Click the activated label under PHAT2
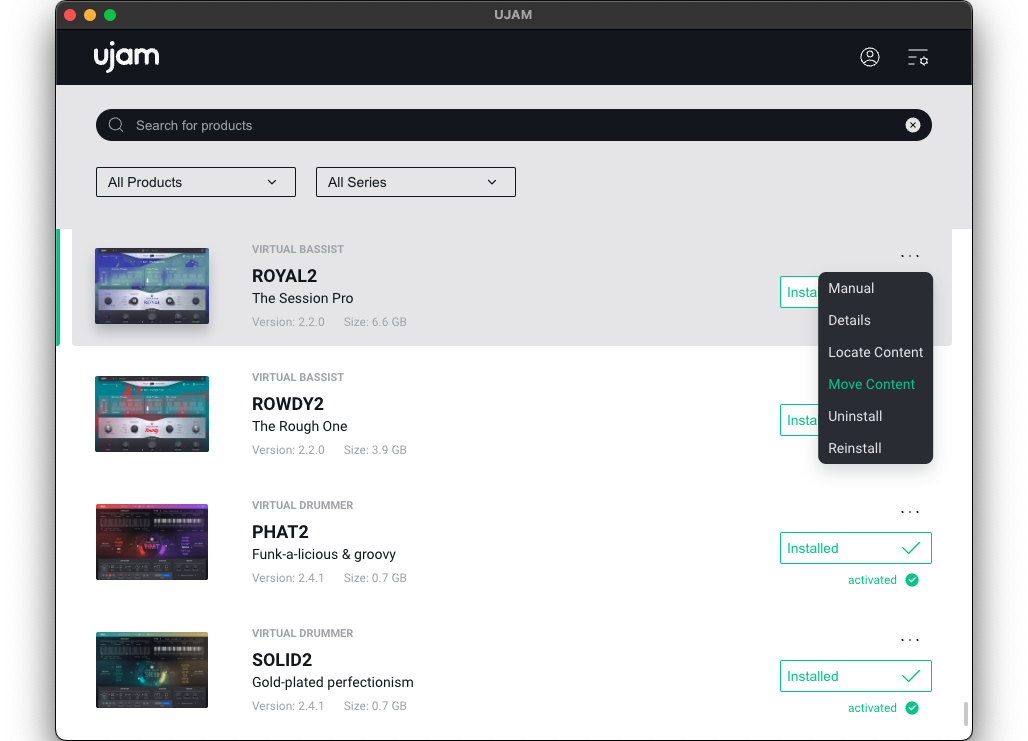 click(872, 580)
